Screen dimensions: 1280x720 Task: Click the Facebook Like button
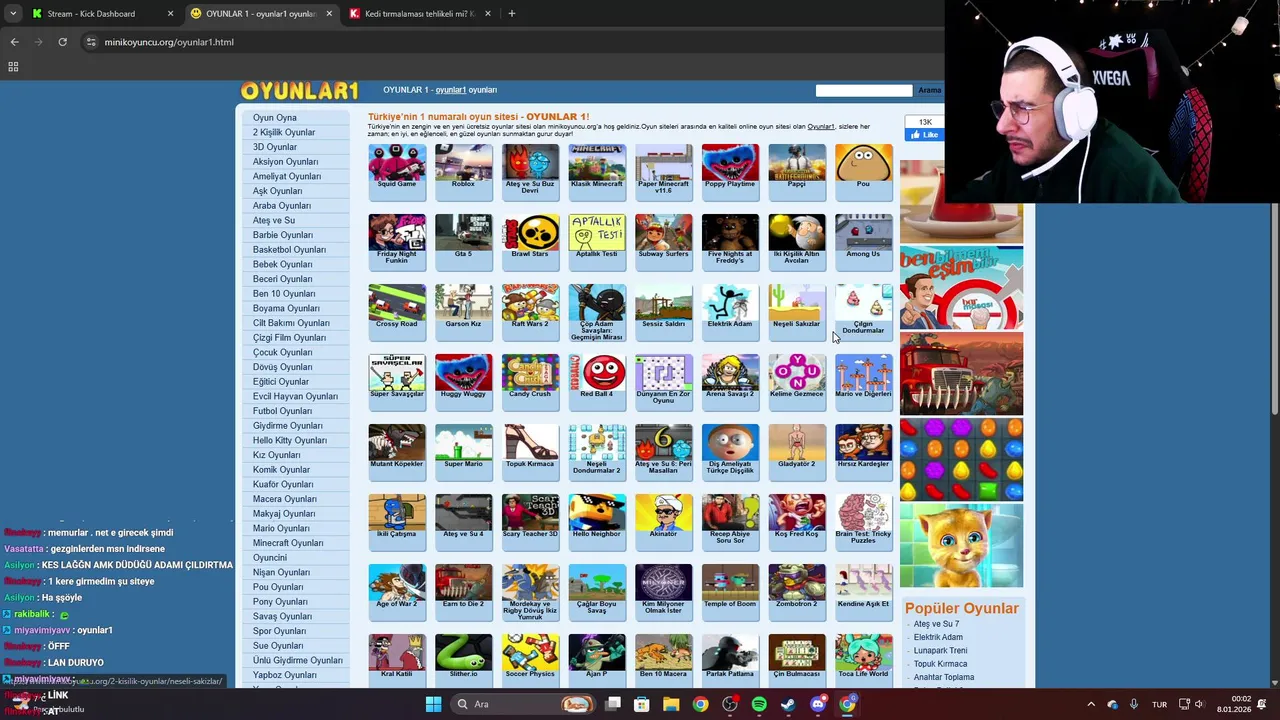(924, 135)
